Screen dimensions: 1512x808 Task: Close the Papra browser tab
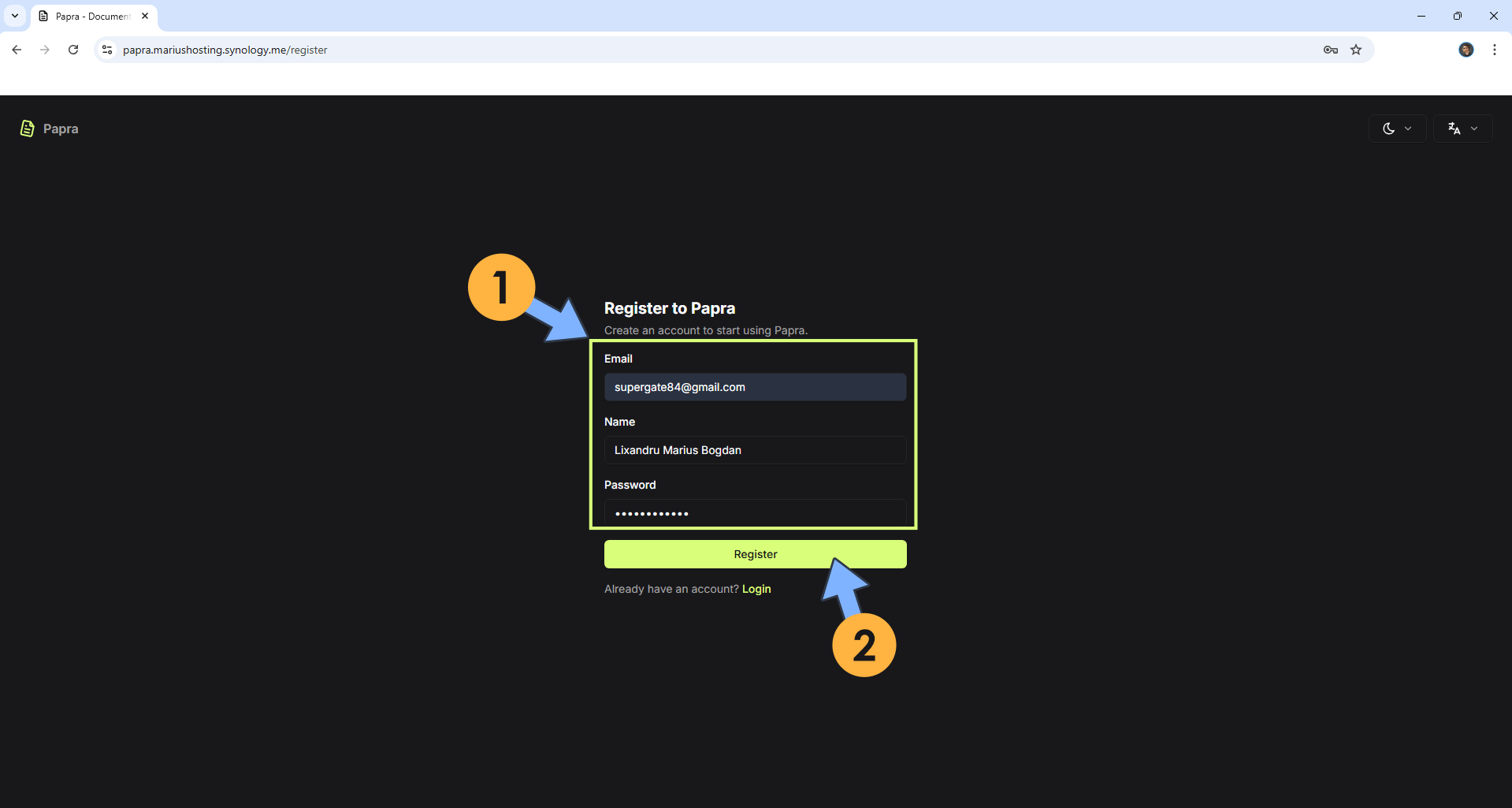[145, 16]
